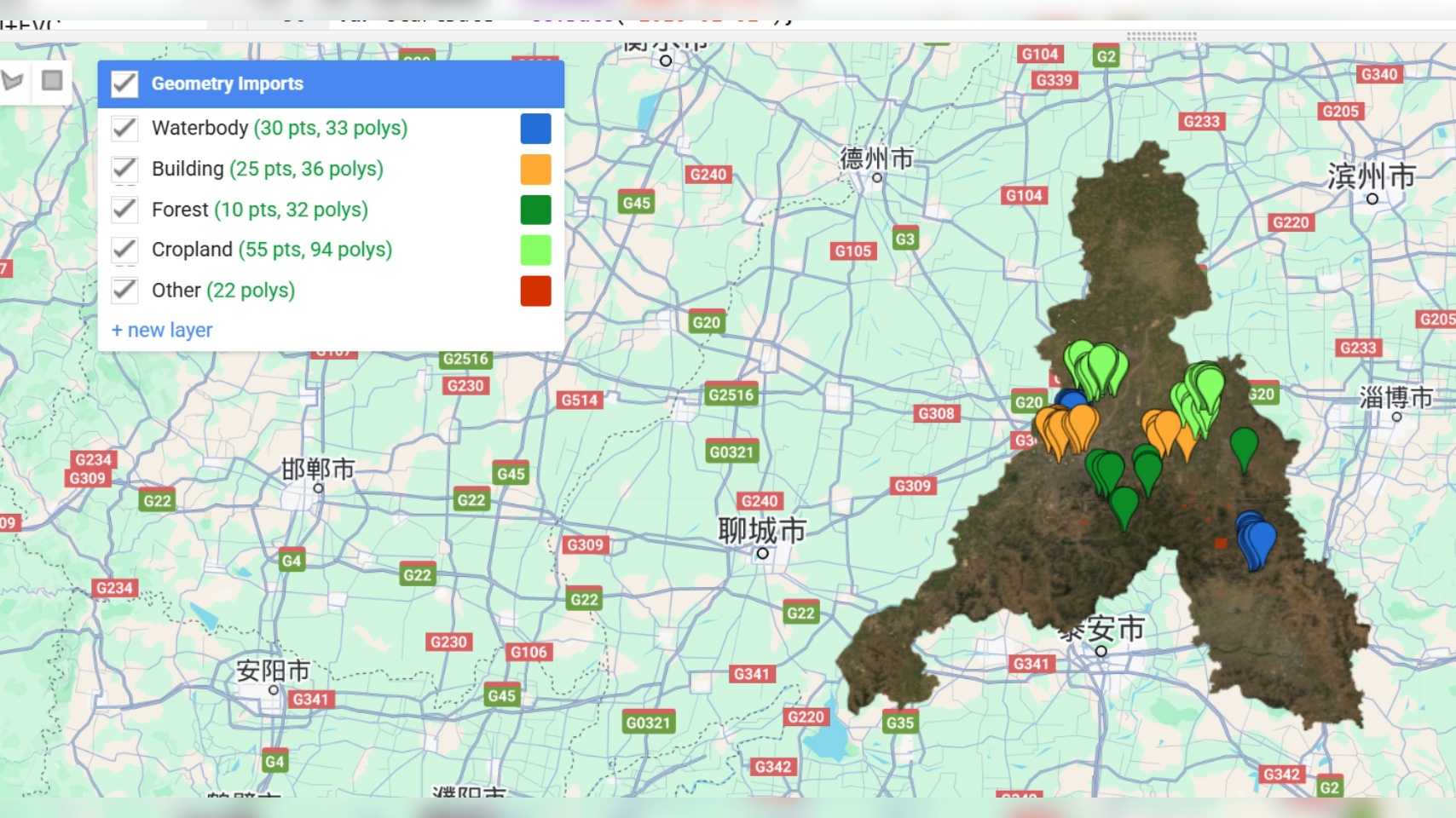Disable the Cropland layer checkbox
This screenshot has height=818, width=1456.
[x=124, y=250]
